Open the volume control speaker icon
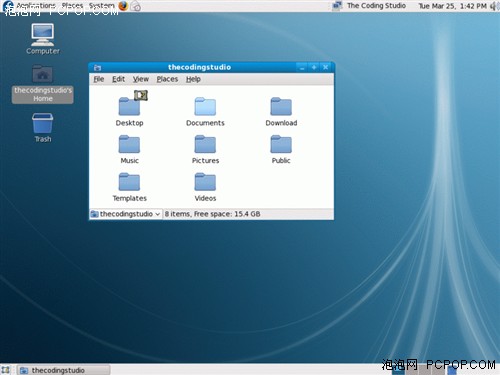Screen dimensions: 500x375 click(x=494, y=6)
